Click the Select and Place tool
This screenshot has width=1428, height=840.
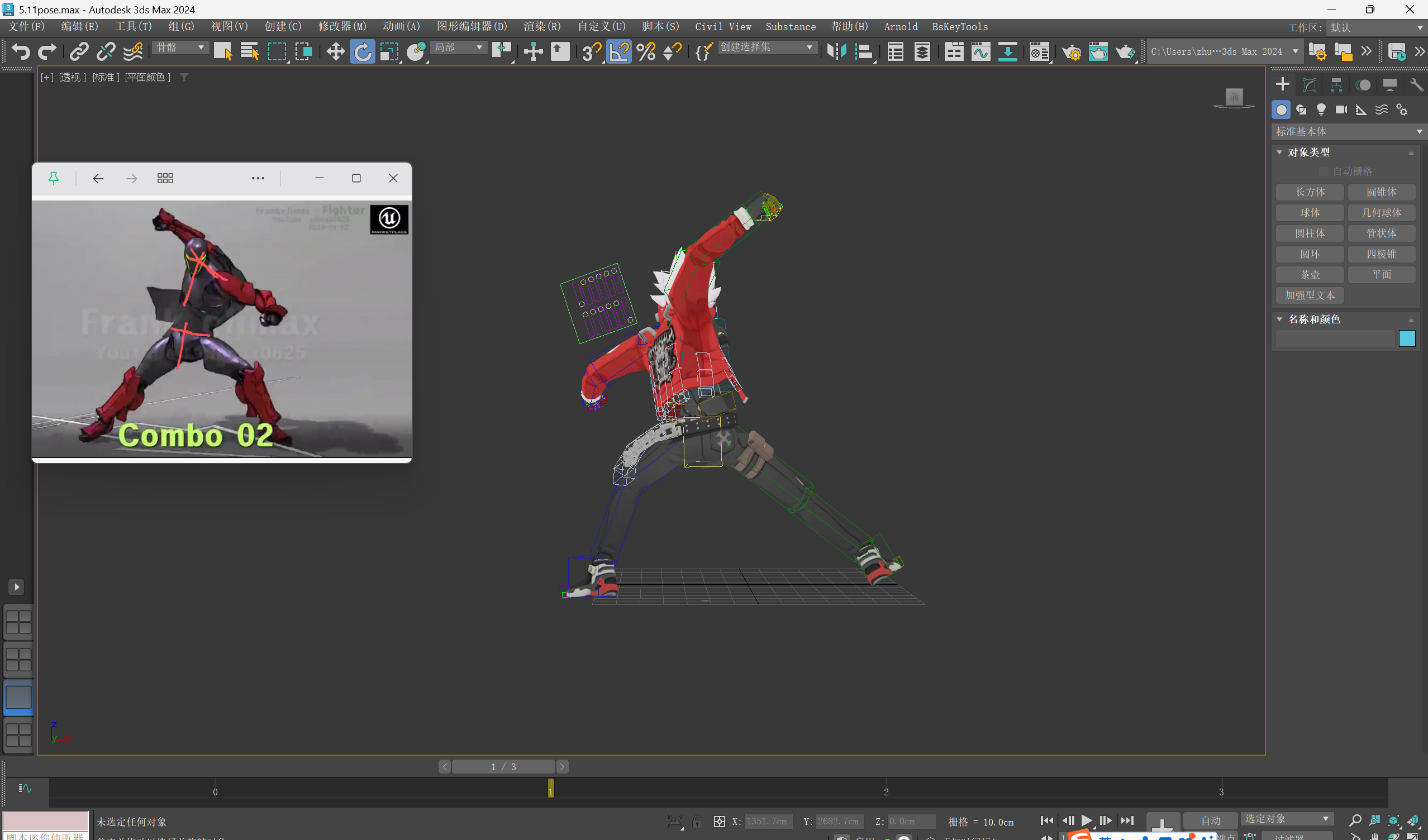417,51
